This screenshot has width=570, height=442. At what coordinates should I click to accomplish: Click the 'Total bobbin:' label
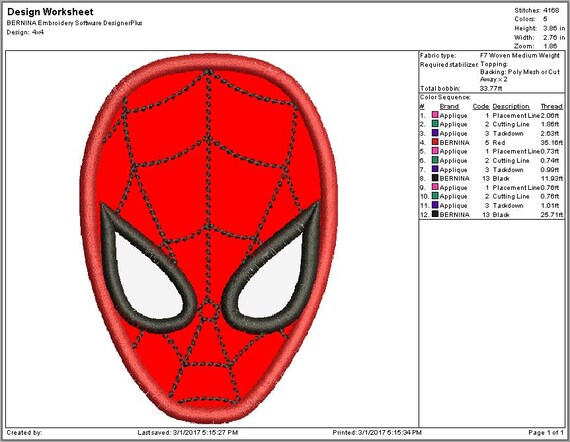pyautogui.click(x=440, y=88)
